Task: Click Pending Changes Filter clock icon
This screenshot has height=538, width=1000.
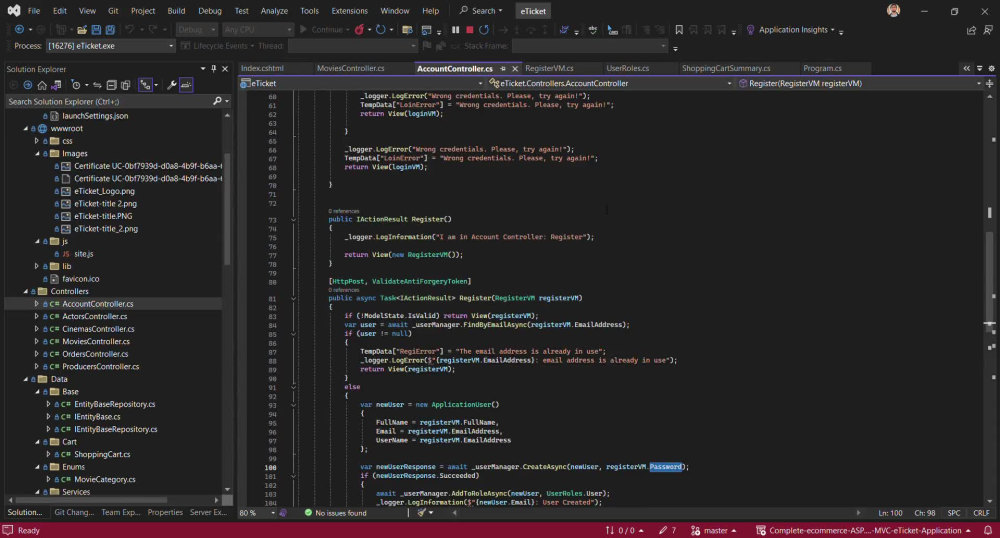Action: coord(76,85)
